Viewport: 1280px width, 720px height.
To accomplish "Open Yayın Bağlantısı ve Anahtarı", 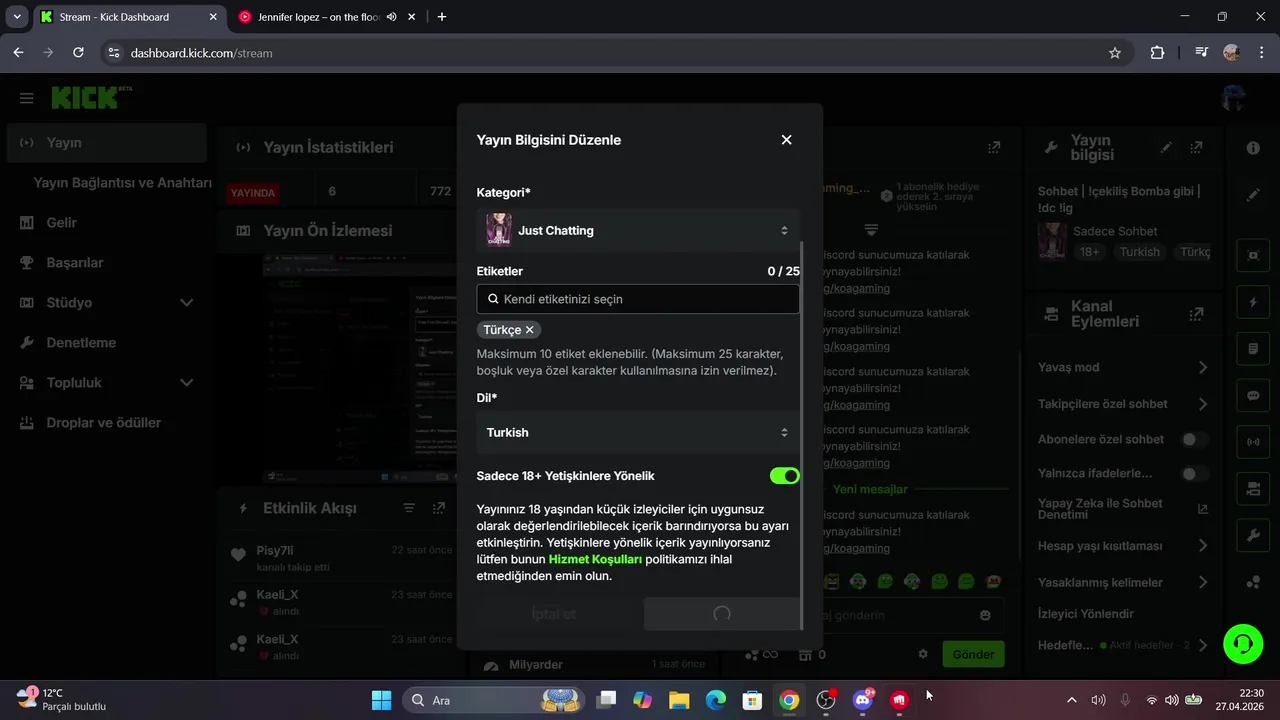I will point(122,183).
